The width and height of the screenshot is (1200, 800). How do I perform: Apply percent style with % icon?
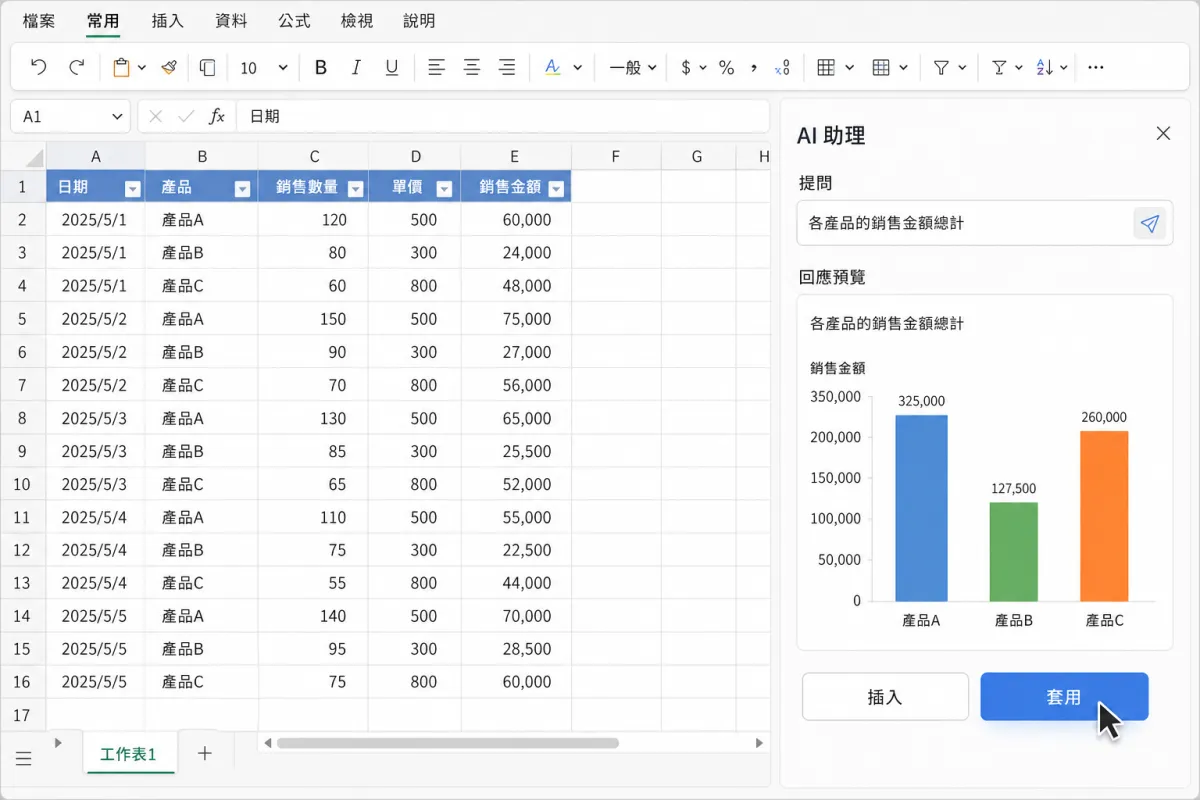tap(727, 67)
